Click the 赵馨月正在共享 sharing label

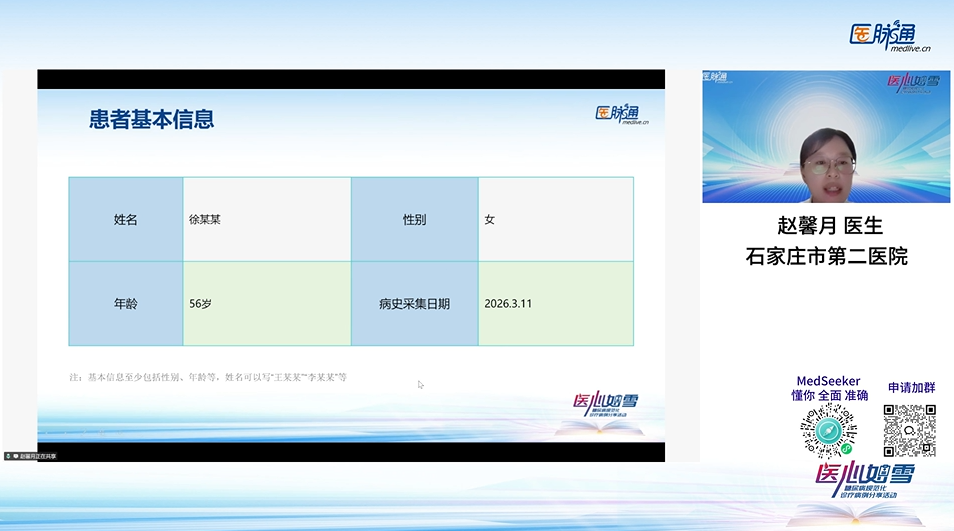[x=38, y=456]
